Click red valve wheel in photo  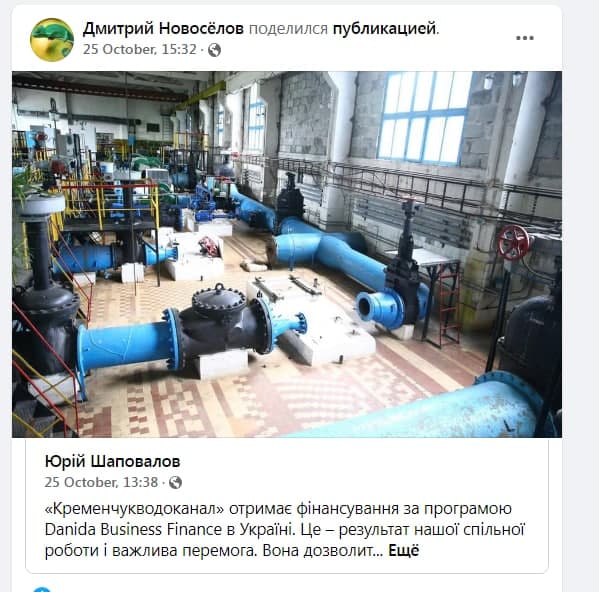pyautogui.click(x=514, y=242)
